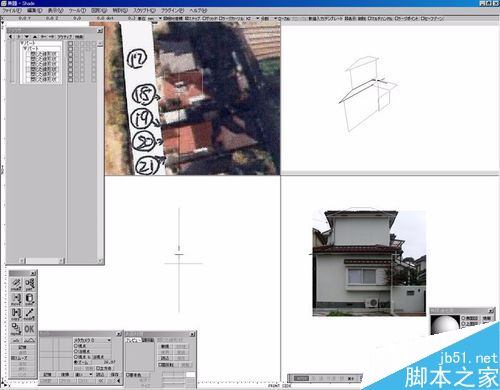
Task: Select the 視点 radio button in camera panel
Action: [x=76, y=346]
